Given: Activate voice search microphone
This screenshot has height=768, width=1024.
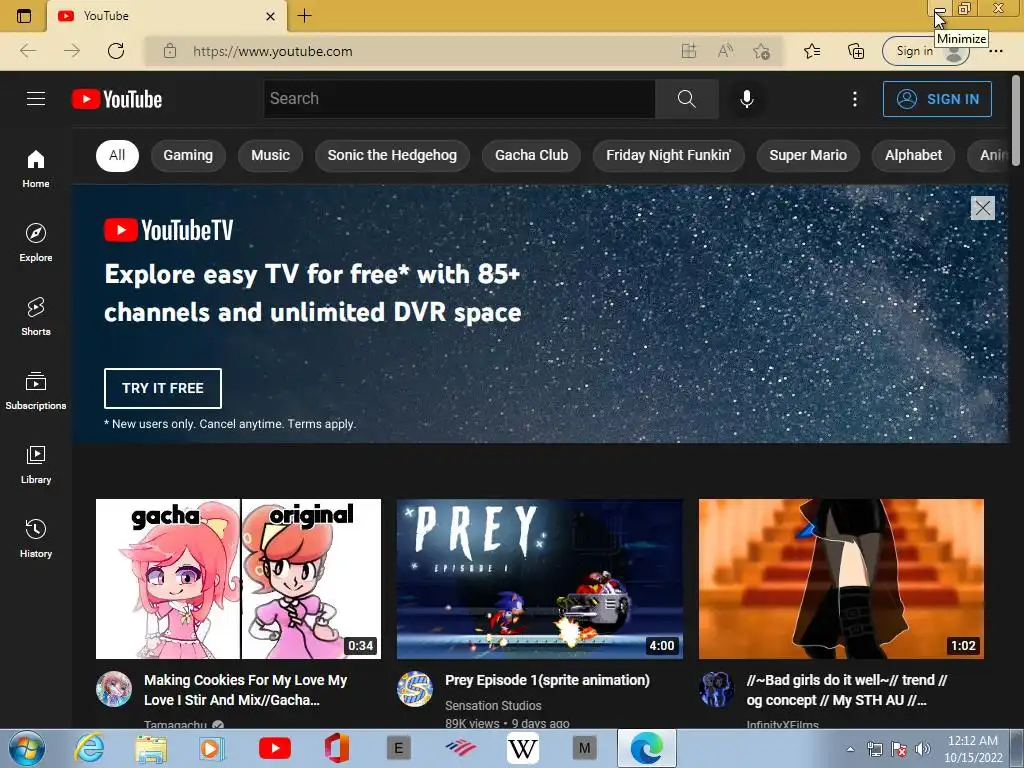Looking at the screenshot, I should pyautogui.click(x=747, y=99).
